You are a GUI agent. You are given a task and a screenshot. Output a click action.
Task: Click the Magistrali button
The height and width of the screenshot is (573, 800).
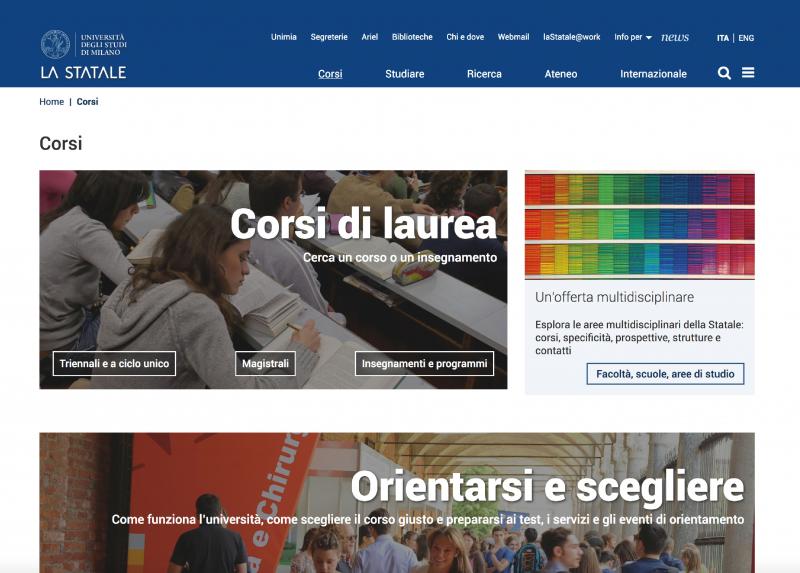coord(265,363)
